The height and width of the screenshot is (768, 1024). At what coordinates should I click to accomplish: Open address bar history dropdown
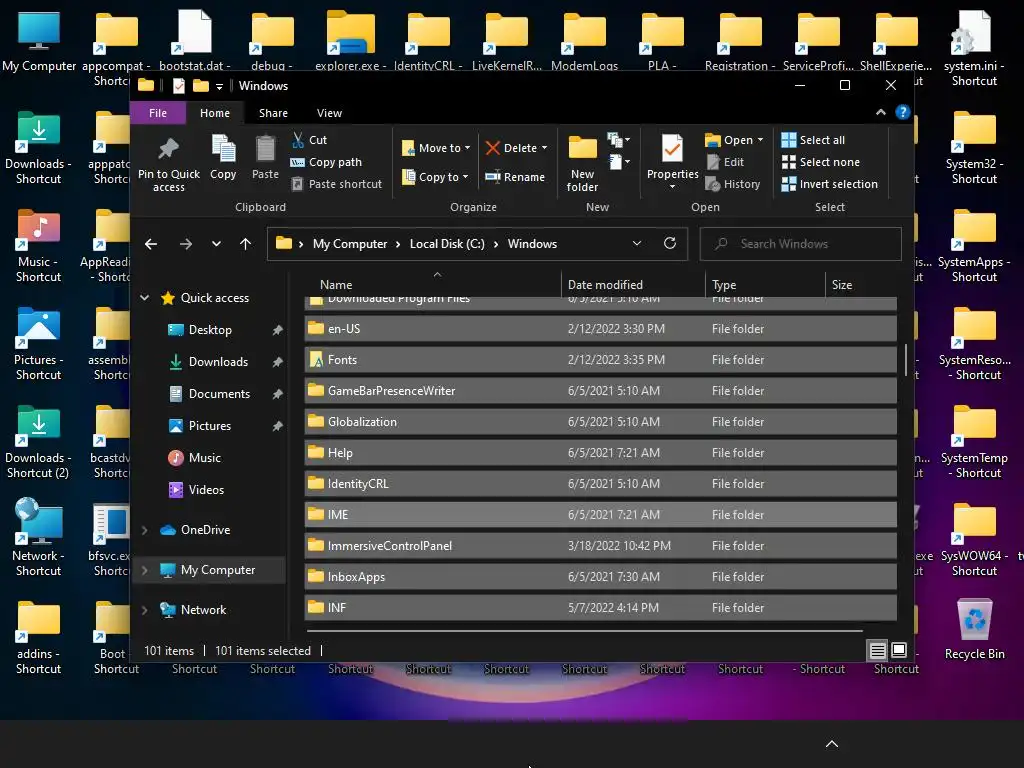pyautogui.click(x=637, y=244)
